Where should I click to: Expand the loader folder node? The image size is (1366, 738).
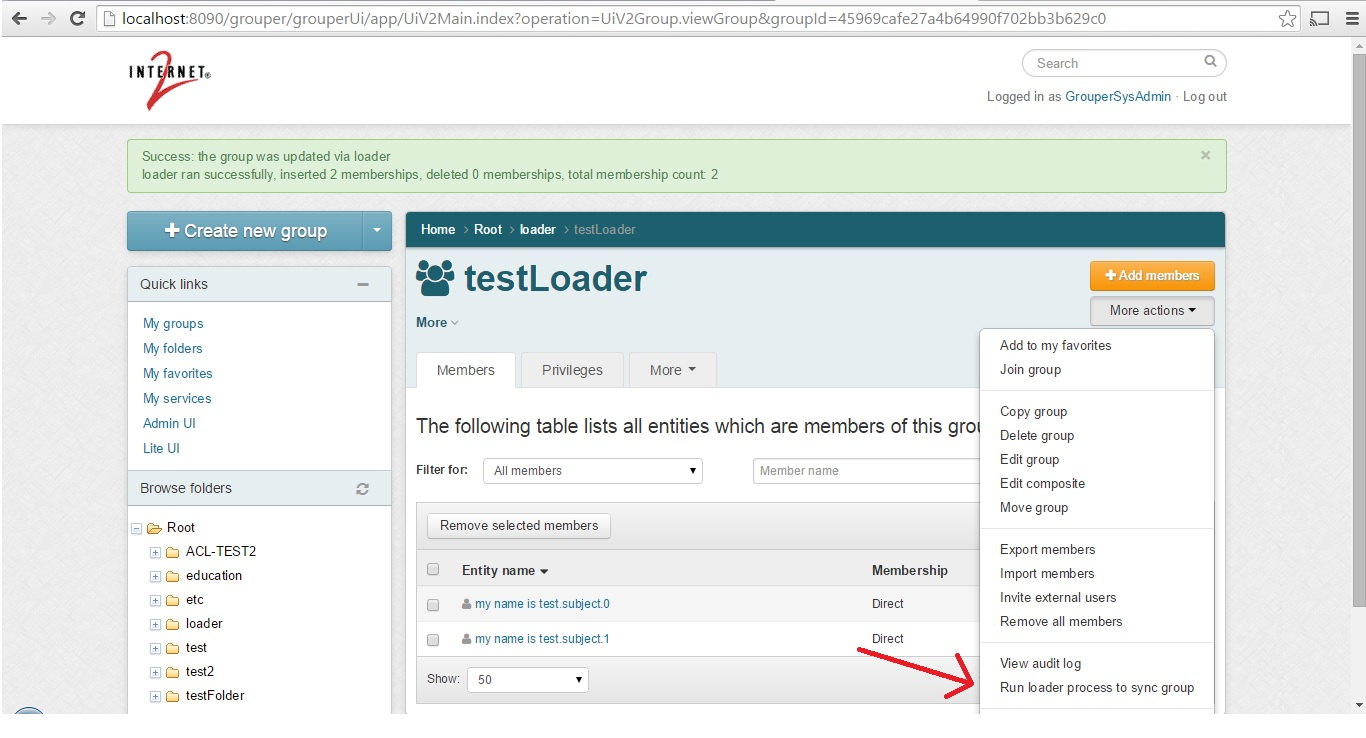point(155,624)
